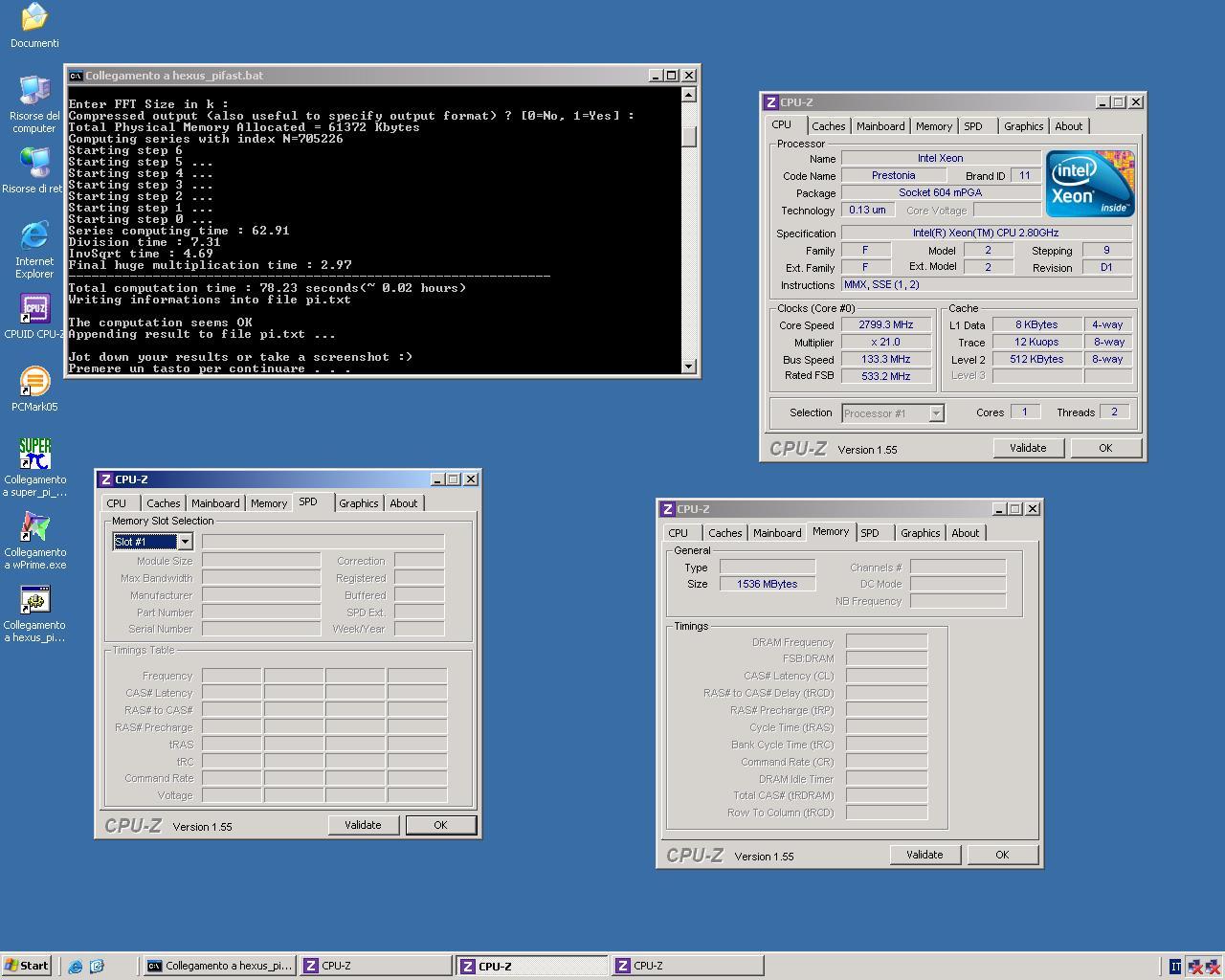The image size is (1225, 980).
Task: Click the Technology 0.13 um field
Action: point(867,211)
